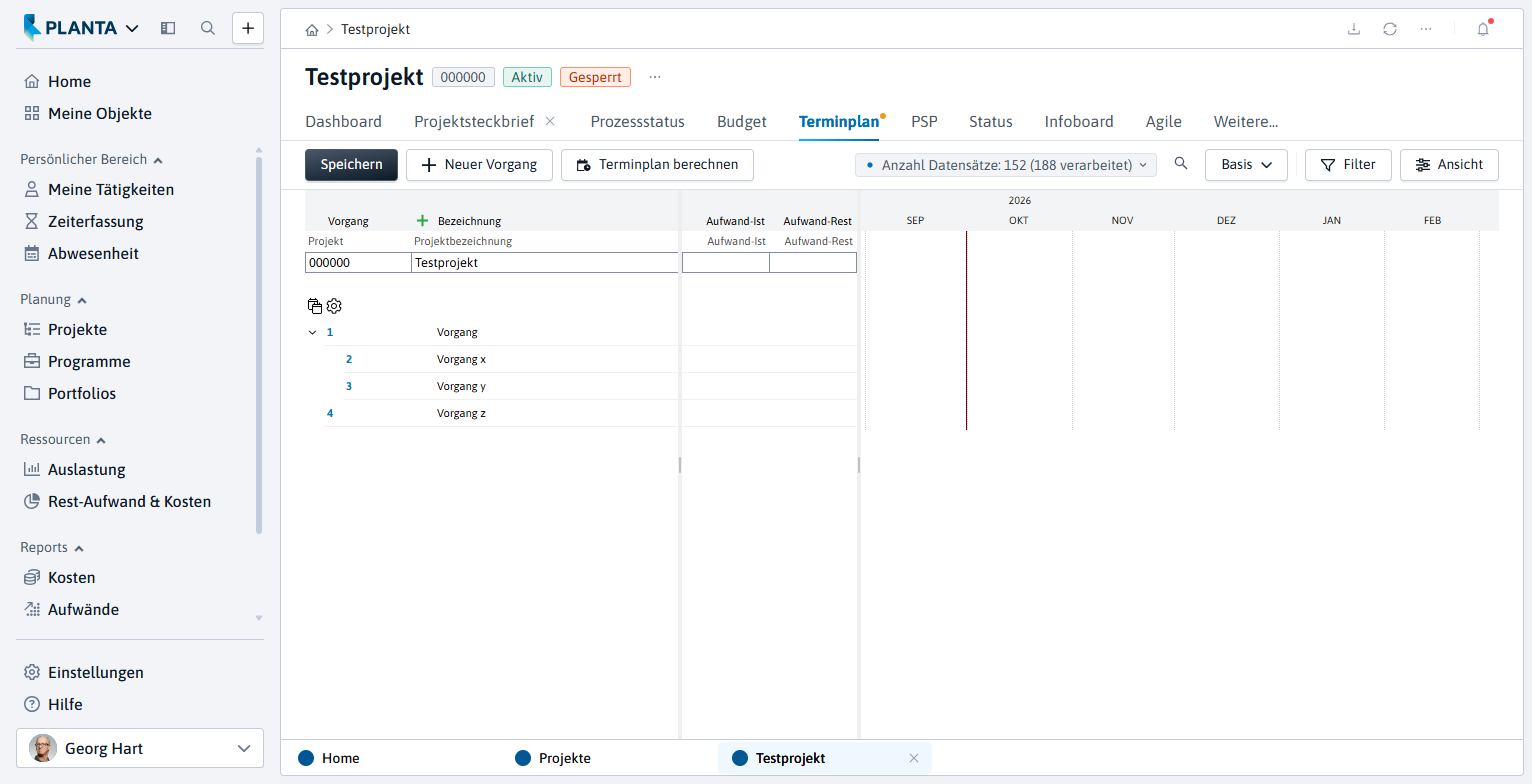The image size is (1532, 784).
Task: Open search from sidebar magnifier icon
Action: click(x=208, y=28)
